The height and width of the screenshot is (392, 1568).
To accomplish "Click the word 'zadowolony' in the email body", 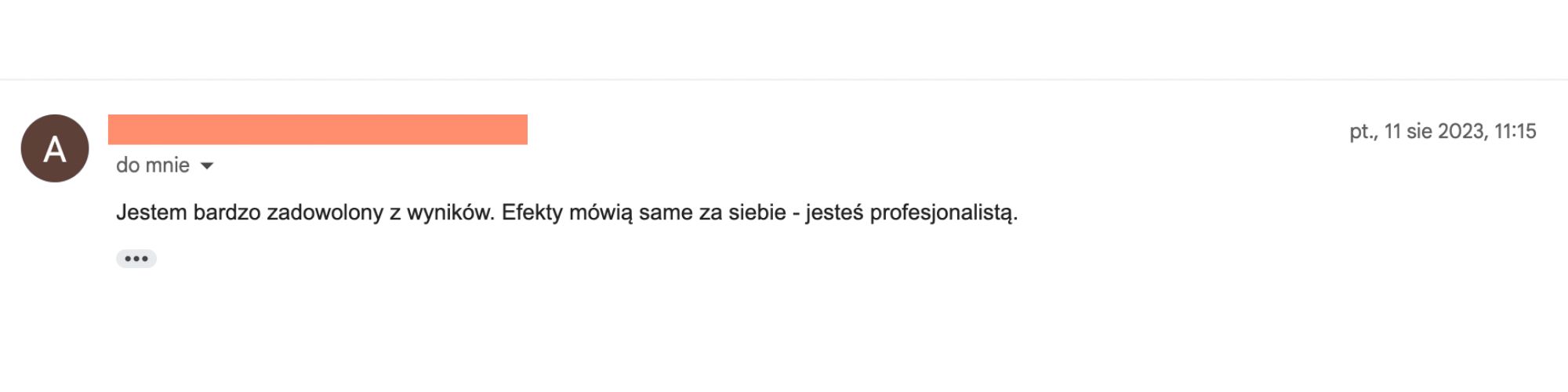I will [325, 212].
